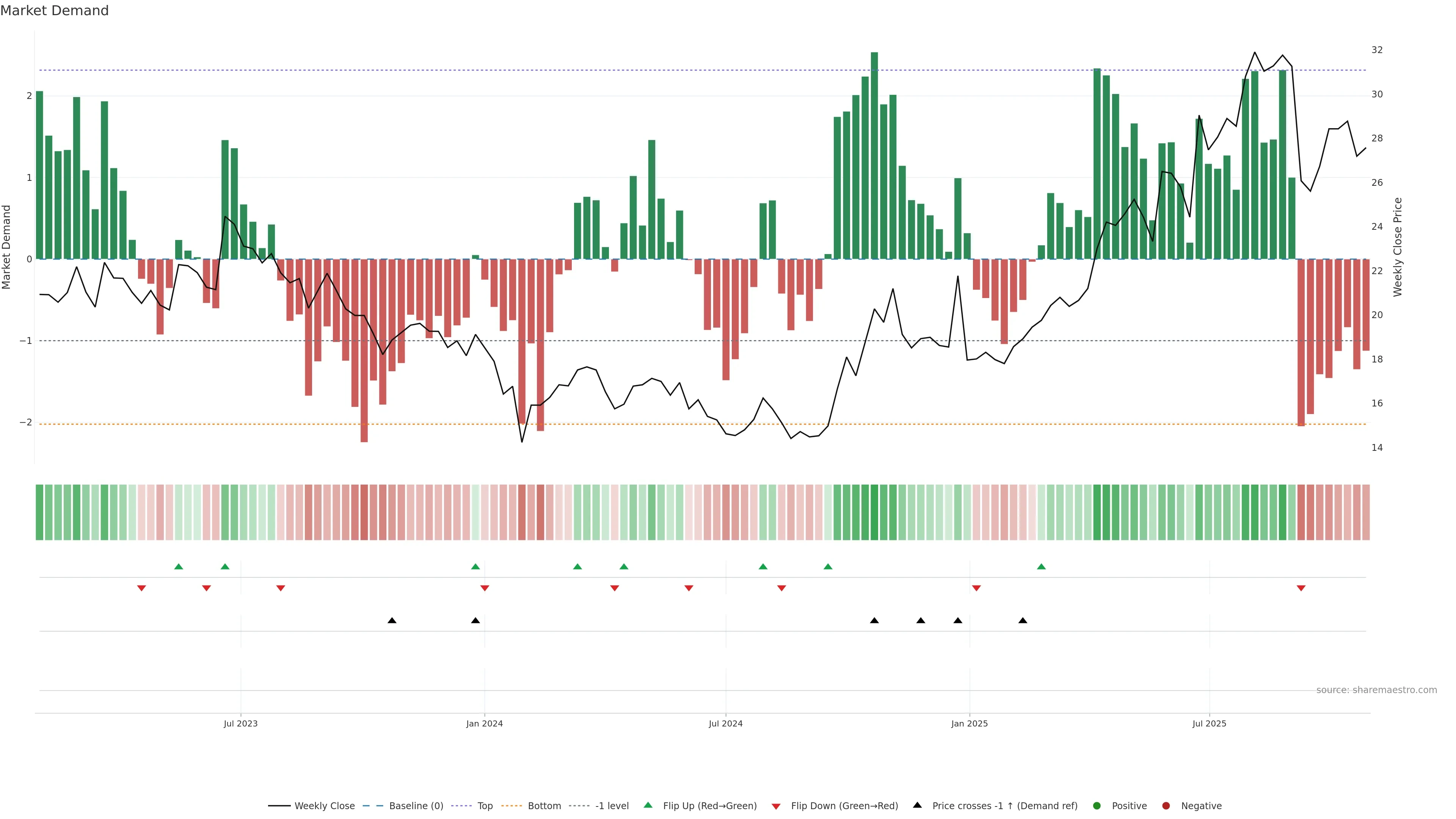Click the Weekly Close Price axis title
Image resolution: width=1456 pixels, height=819 pixels.
point(1397,247)
